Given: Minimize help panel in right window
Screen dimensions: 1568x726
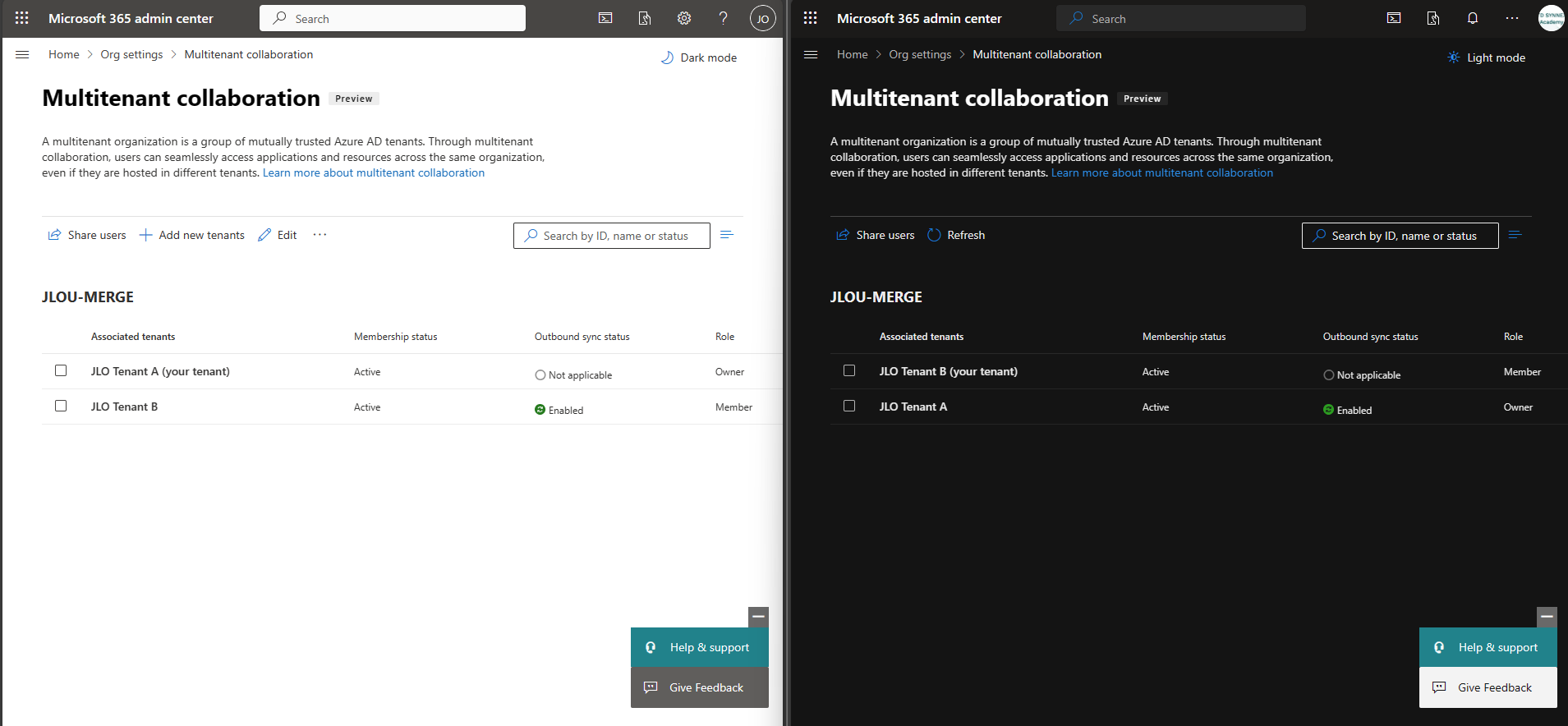Looking at the screenshot, I should (1547, 617).
